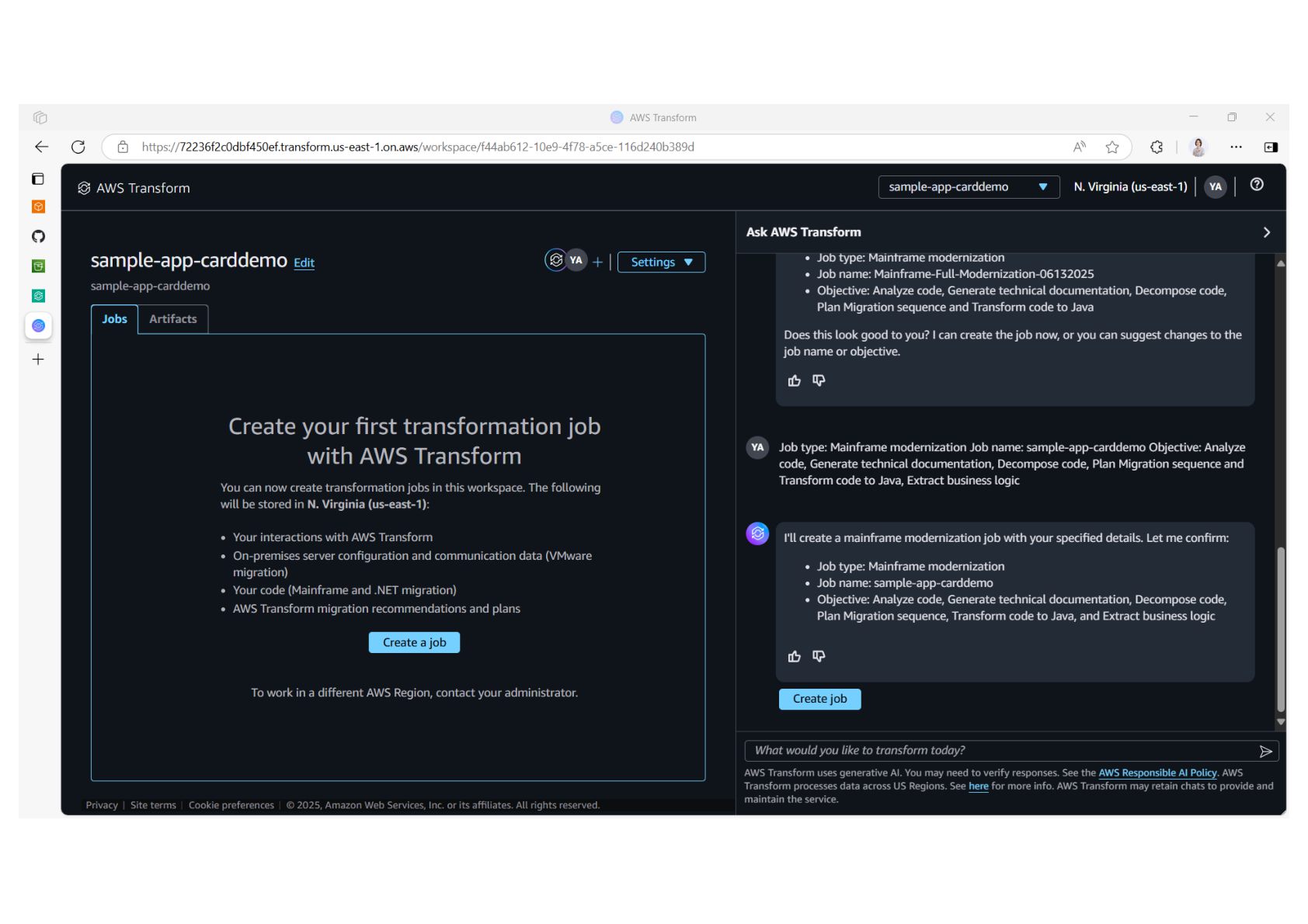The image size is (1308, 924).
Task: Open the AWS Responsible AI Policy link
Action: (1157, 773)
